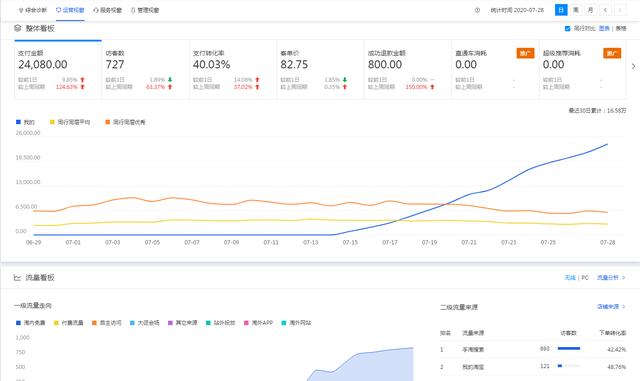Go to the next date with right arrow
The height and width of the screenshot is (381, 640).
[620, 10]
